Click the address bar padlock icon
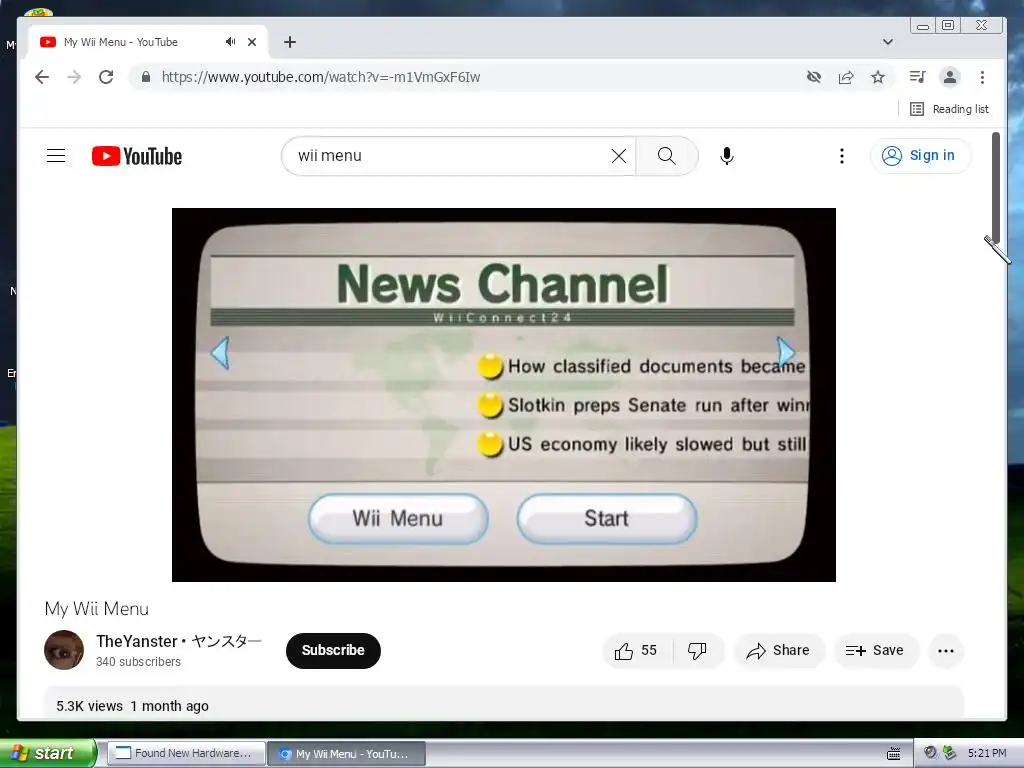Viewport: 1024px width, 768px height. pos(146,77)
